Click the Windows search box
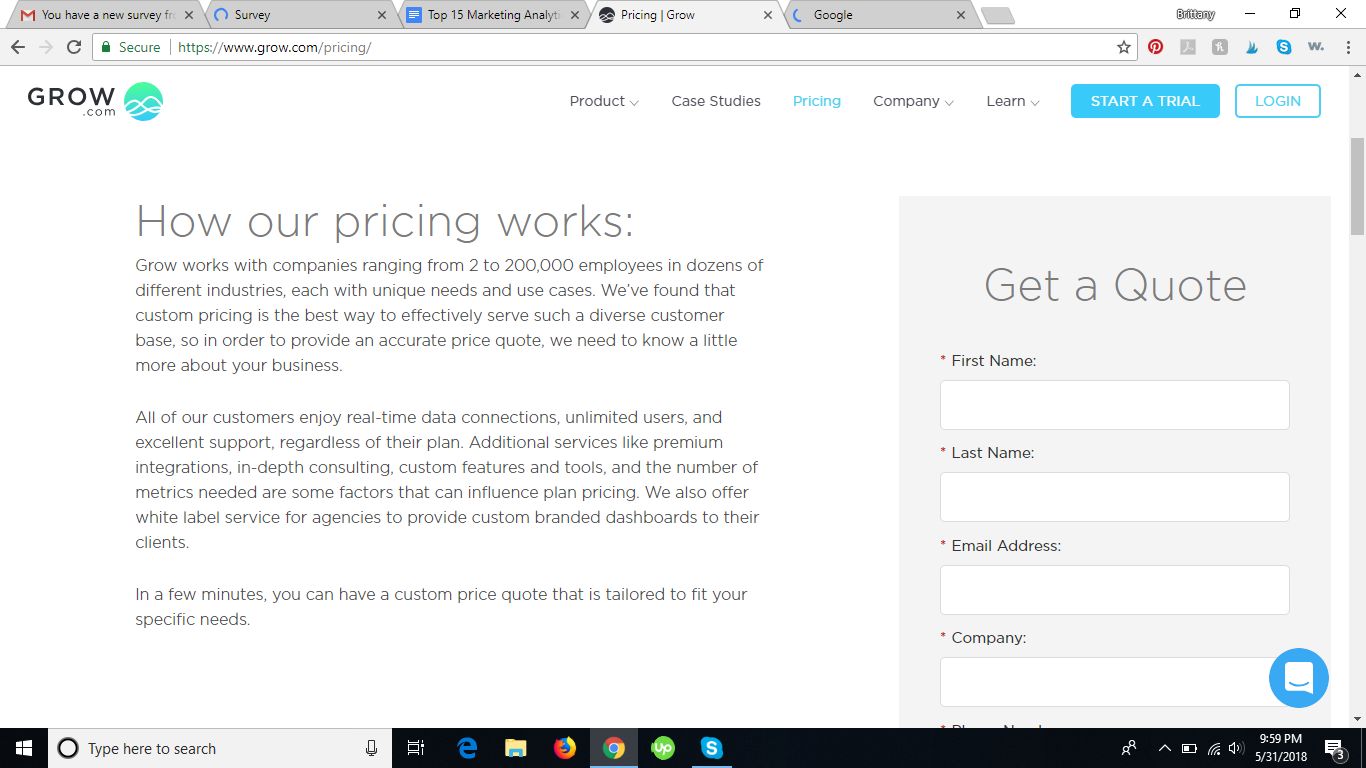This screenshot has width=1366, height=768. (x=220, y=748)
